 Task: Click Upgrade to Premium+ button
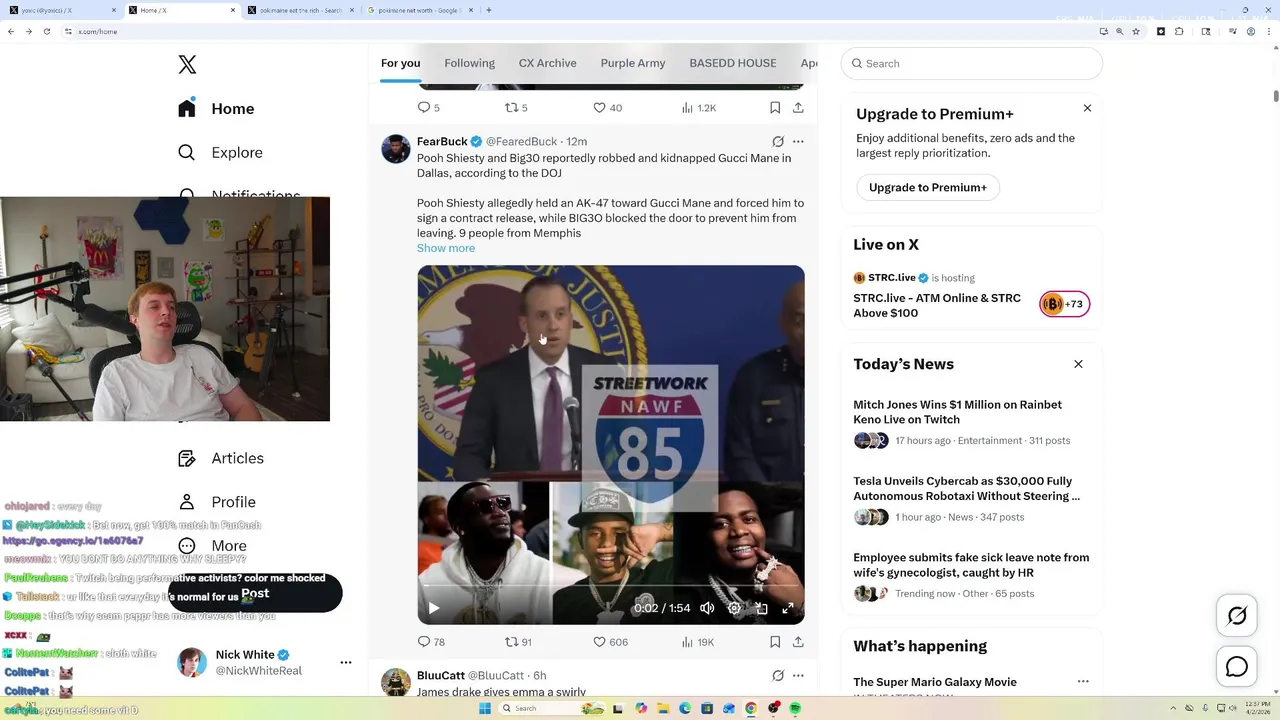[928, 187]
